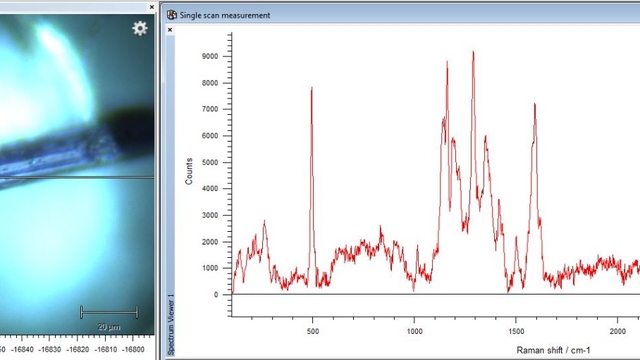Click the Single scan measurement window icon
Image resolution: width=640 pixels, height=360 pixels.
[x=172, y=15]
